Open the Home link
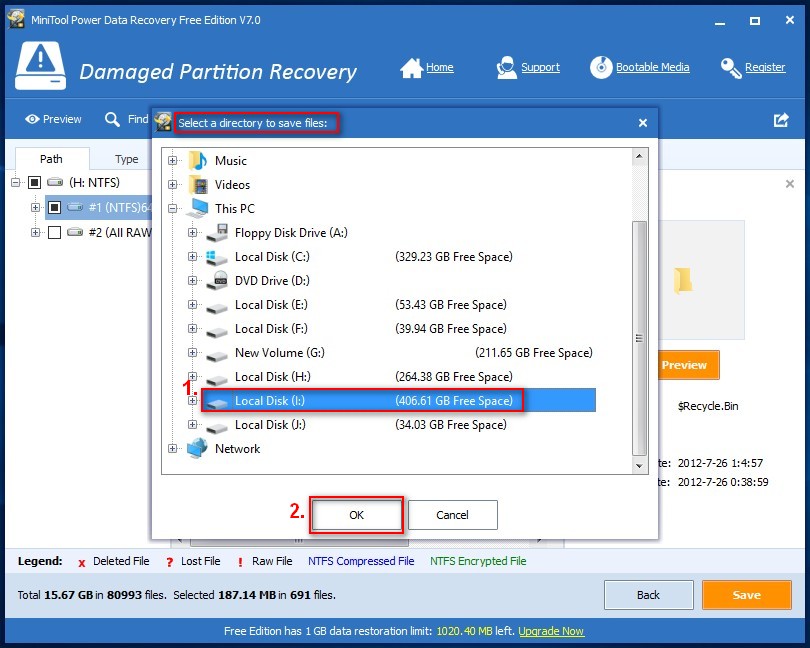 click(440, 68)
